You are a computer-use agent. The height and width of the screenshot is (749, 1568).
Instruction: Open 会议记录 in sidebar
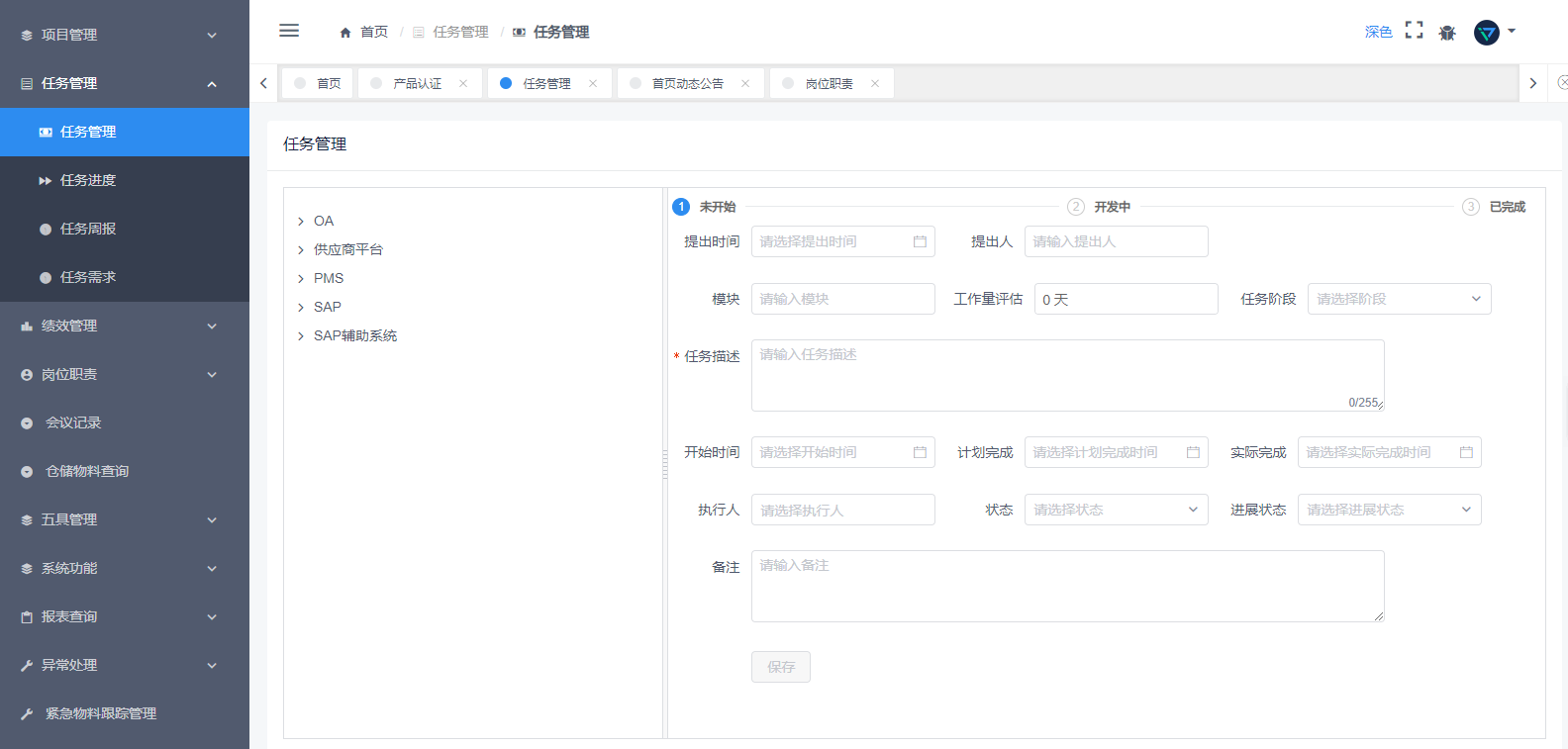125,422
